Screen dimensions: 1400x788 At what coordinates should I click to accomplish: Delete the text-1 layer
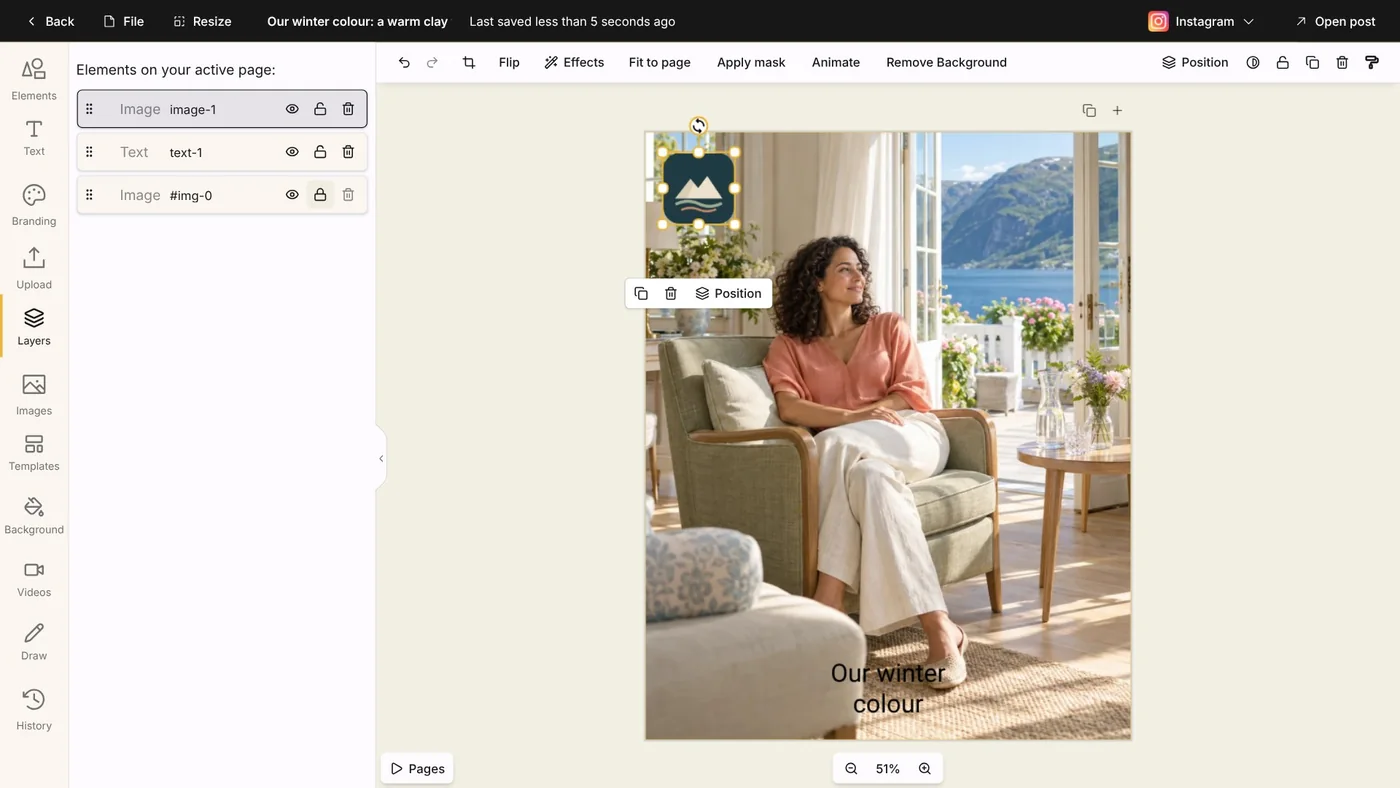pyautogui.click(x=348, y=152)
